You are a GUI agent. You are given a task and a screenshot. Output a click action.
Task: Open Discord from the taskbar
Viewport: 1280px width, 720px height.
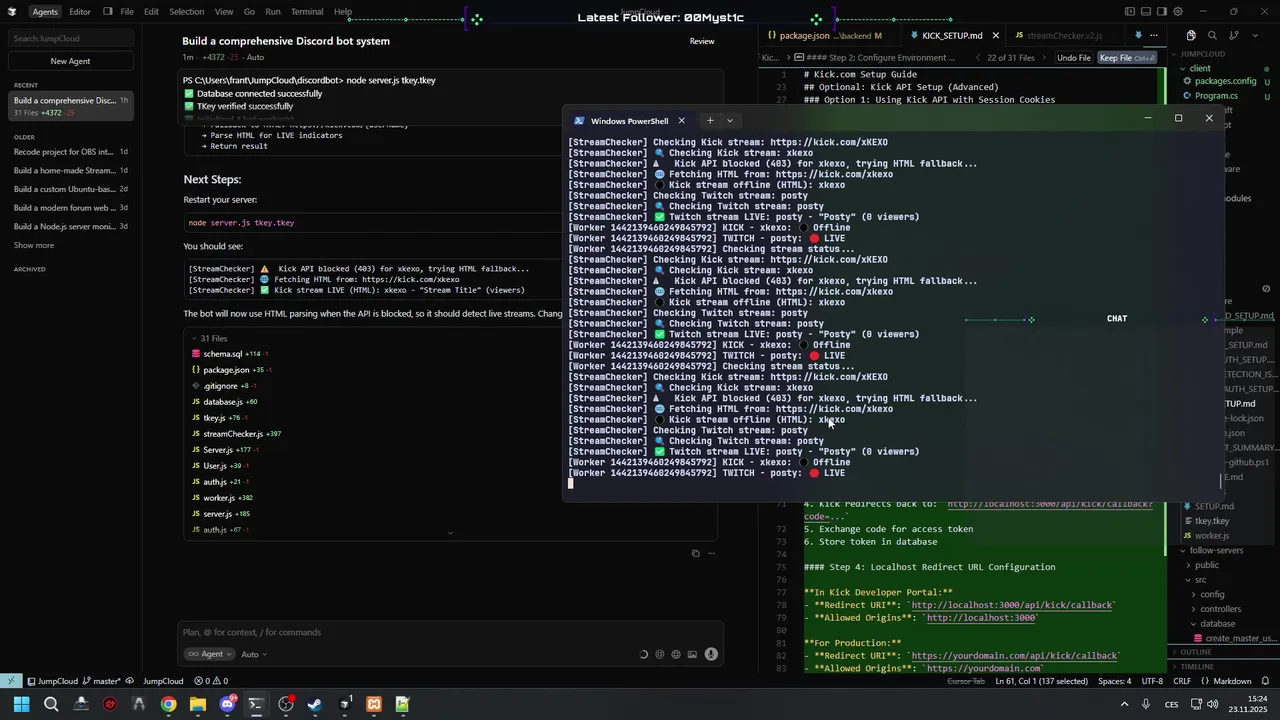coord(227,705)
